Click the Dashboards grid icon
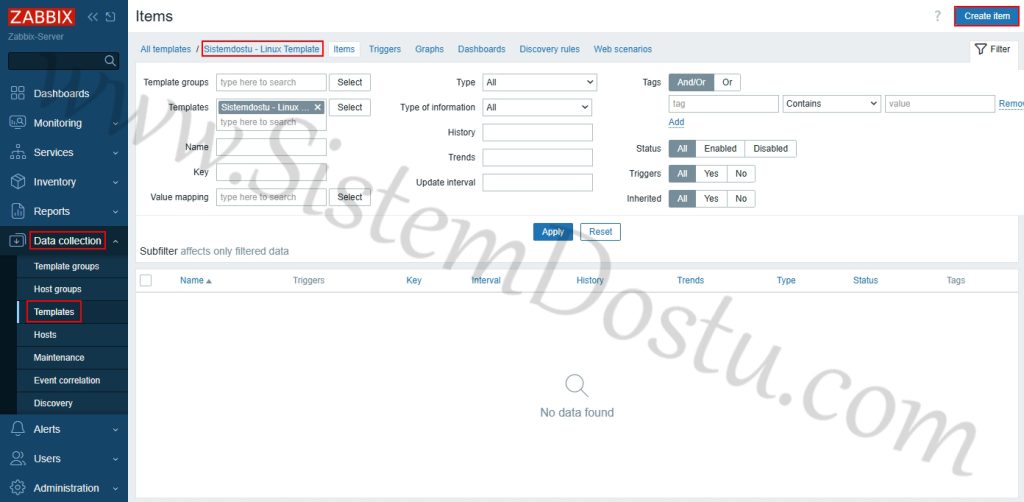 tap(18, 93)
